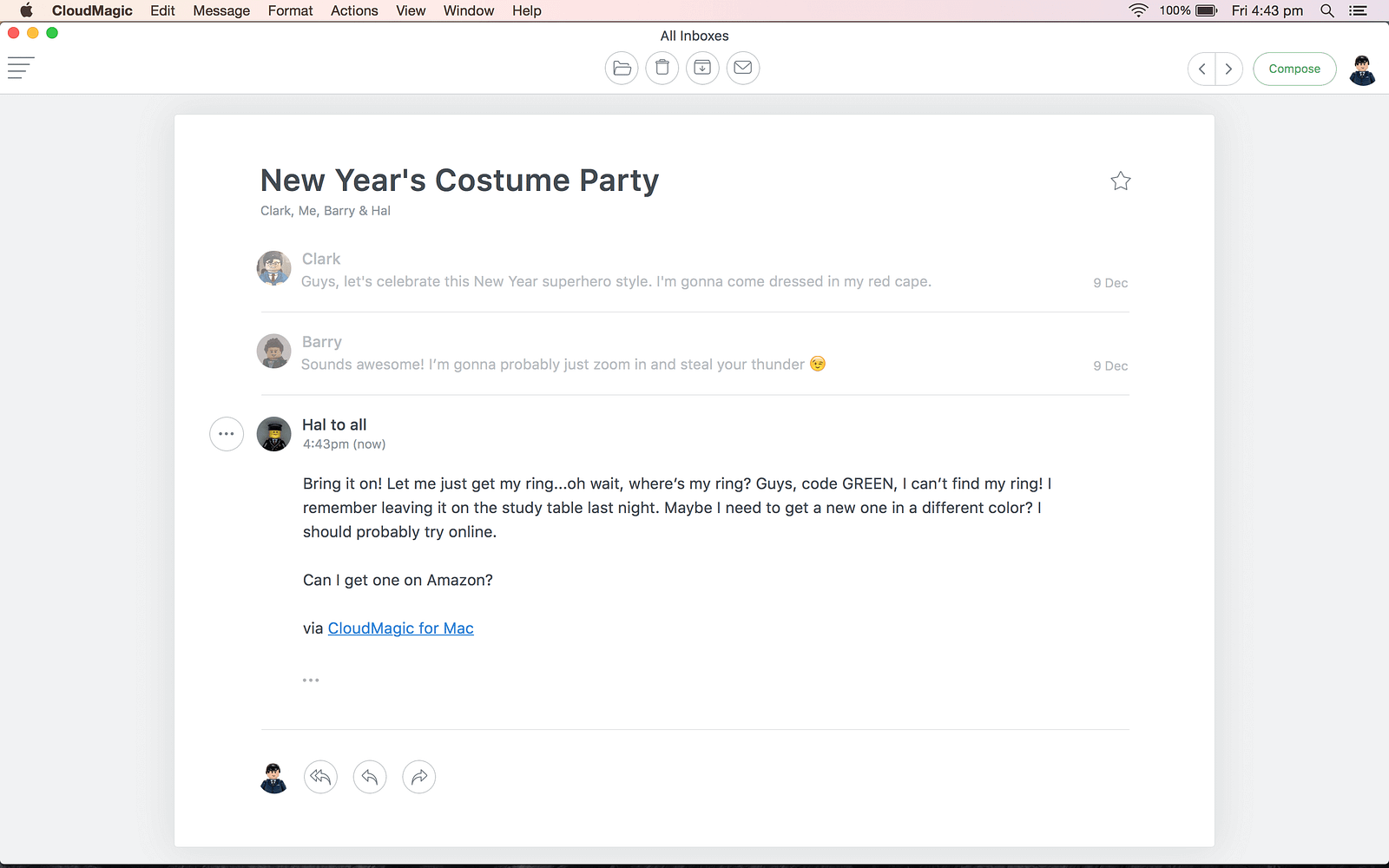Go to the previous conversation
The image size is (1389, 868).
1202,69
